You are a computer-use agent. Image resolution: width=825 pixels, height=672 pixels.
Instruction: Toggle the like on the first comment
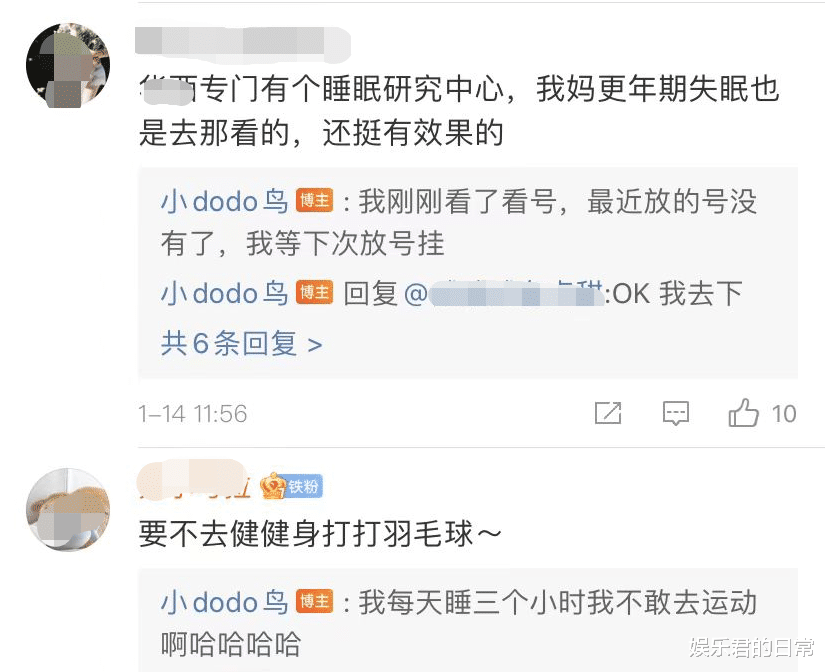pos(746,412)
